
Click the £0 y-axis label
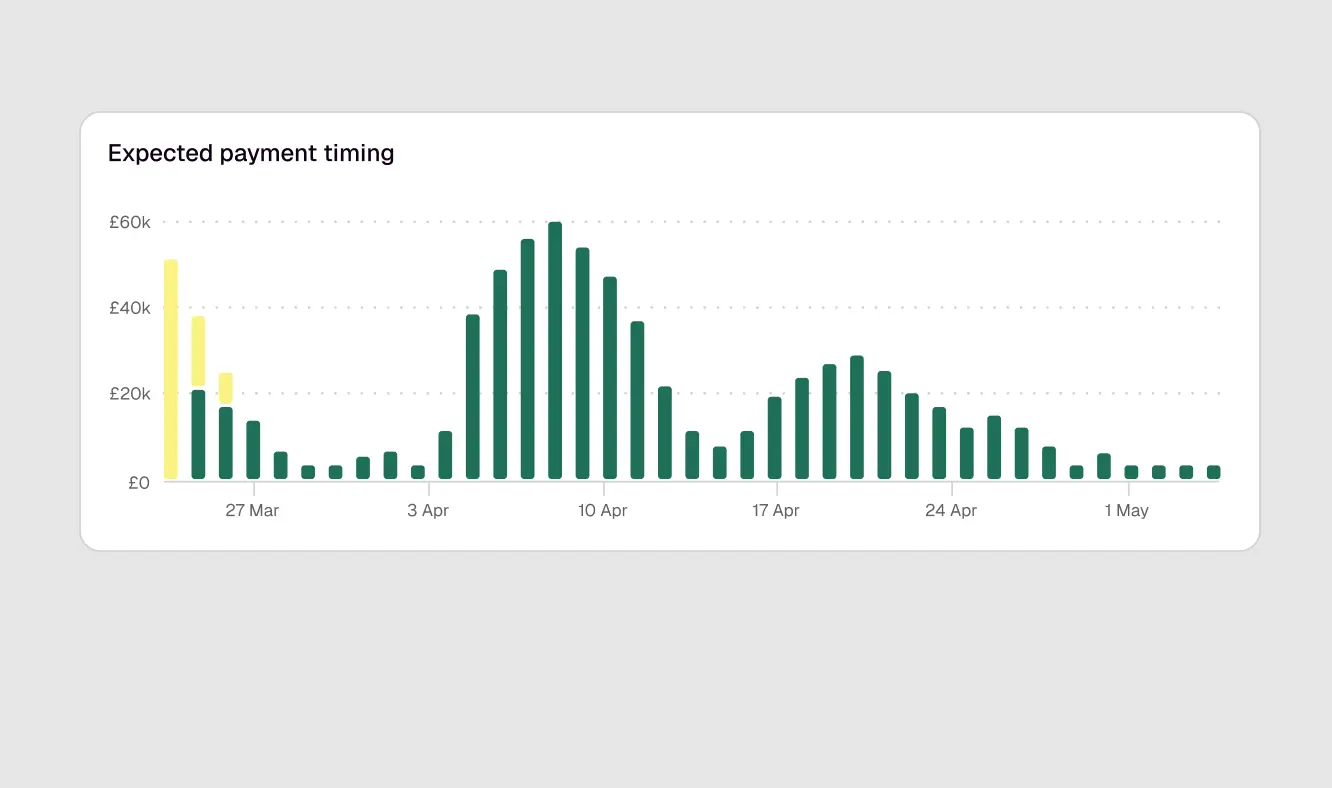[139, 483]
